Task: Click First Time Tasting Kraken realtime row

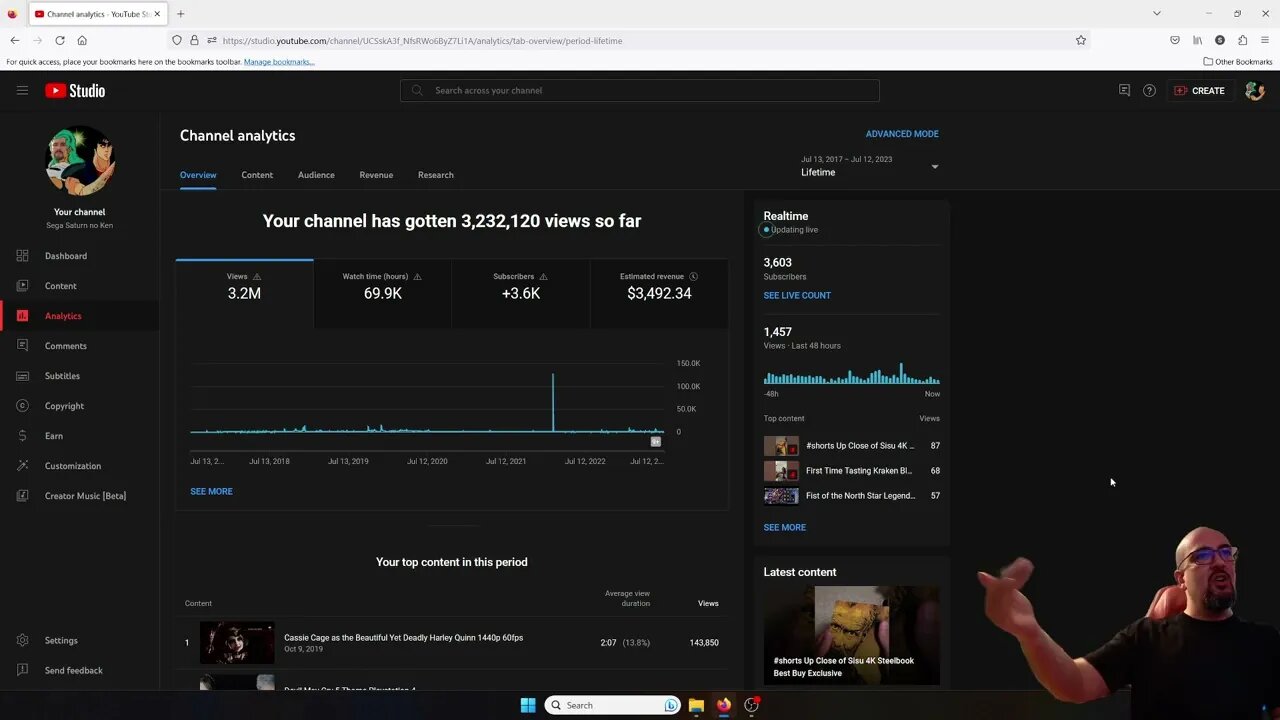Action: click(x=851, y=471)
